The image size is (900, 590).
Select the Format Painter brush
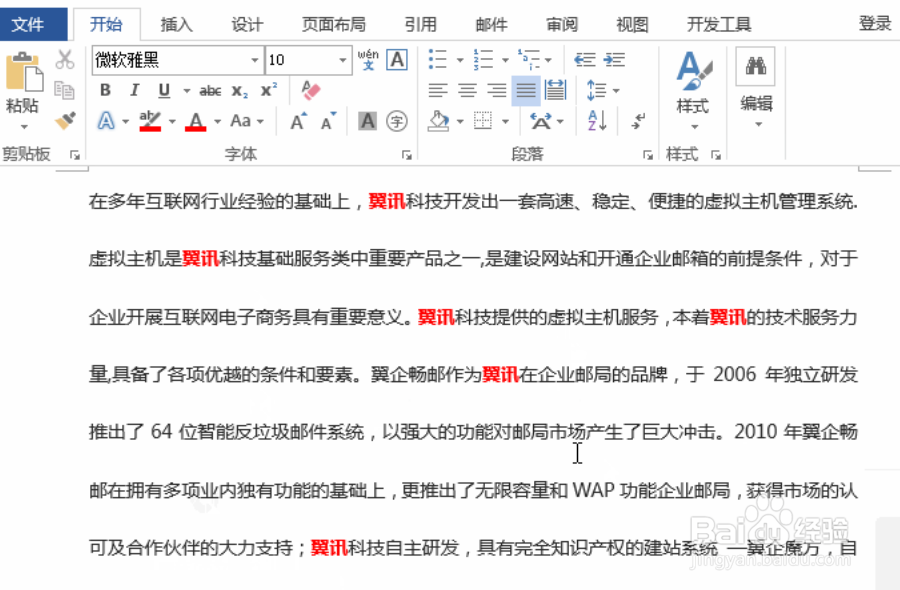click(65, 121)
